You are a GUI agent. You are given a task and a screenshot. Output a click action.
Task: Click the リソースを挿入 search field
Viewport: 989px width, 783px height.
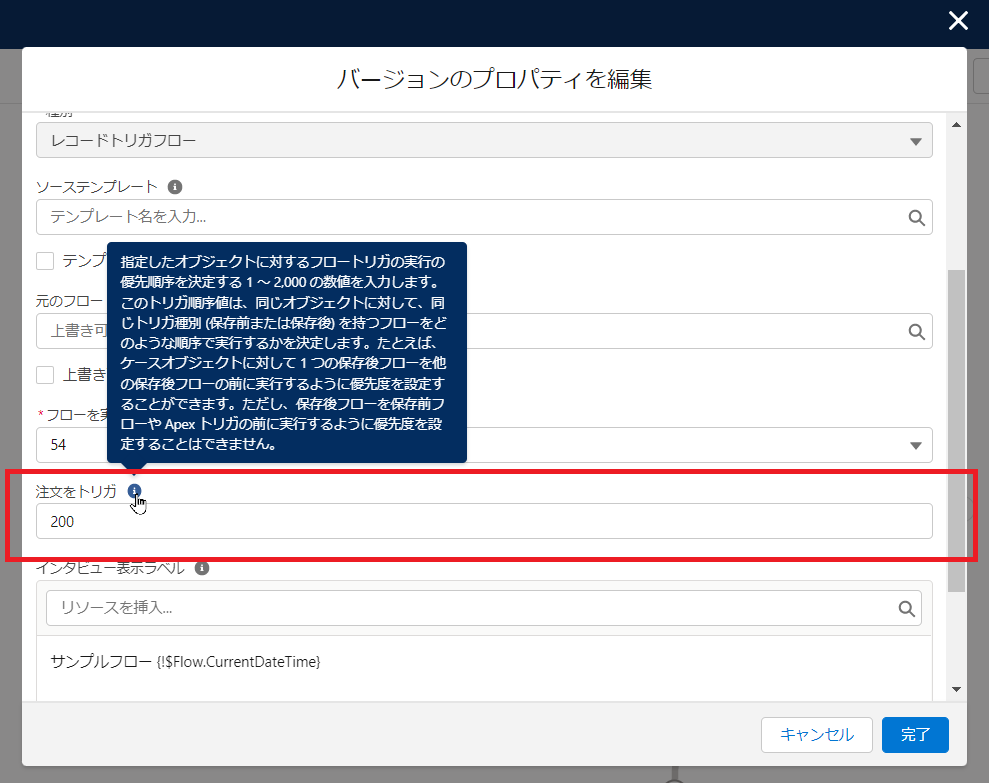pyautogui.click(x=470, y=608)
